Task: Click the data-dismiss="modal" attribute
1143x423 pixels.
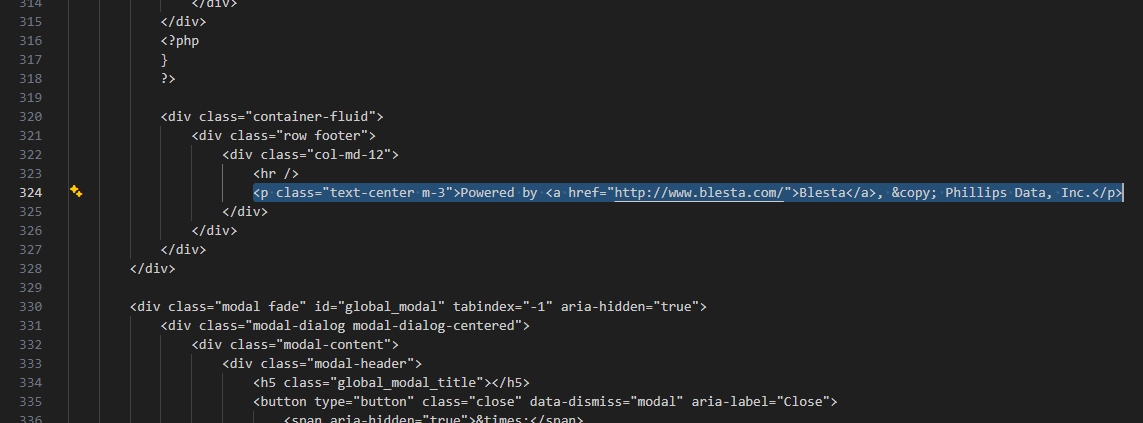Action: (606, 401)
